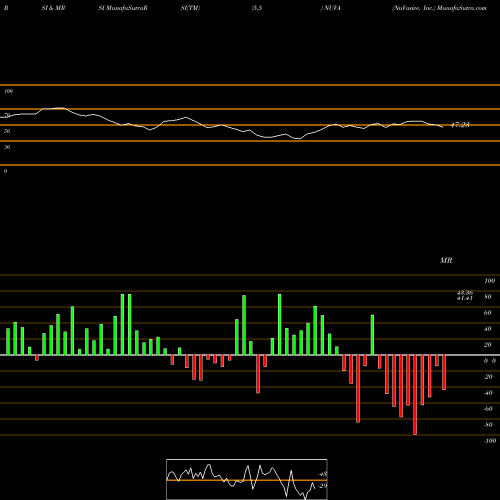Click the RSI axis label 50
The height and width of the screenshot is (500, 500).
tap(7, 131)
